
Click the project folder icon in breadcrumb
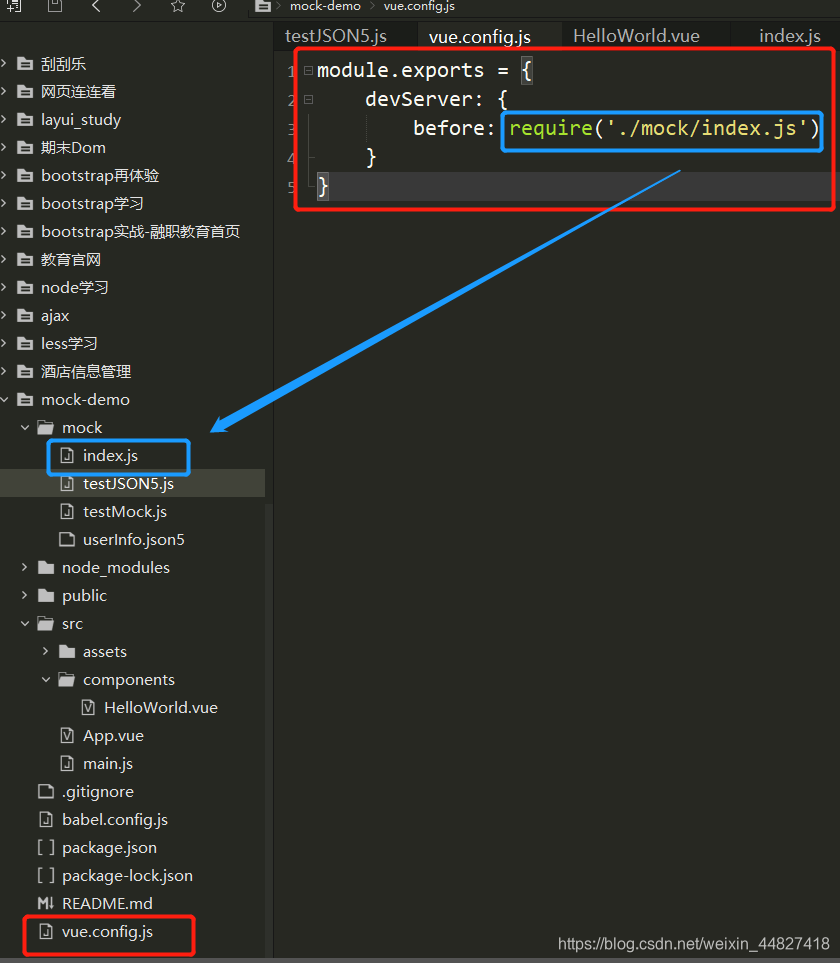point(263,7)
